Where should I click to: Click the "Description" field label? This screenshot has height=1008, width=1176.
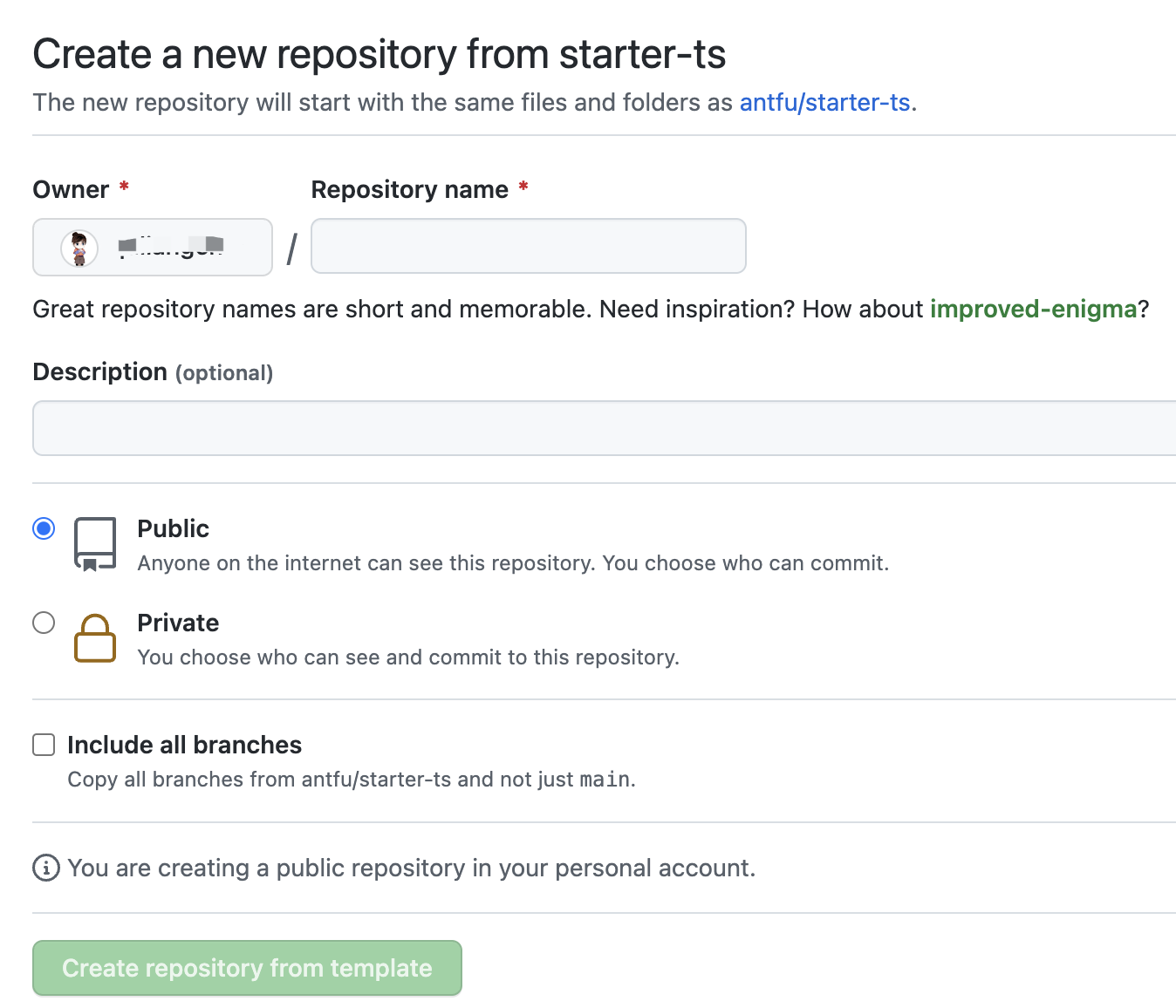pos(99,372)
